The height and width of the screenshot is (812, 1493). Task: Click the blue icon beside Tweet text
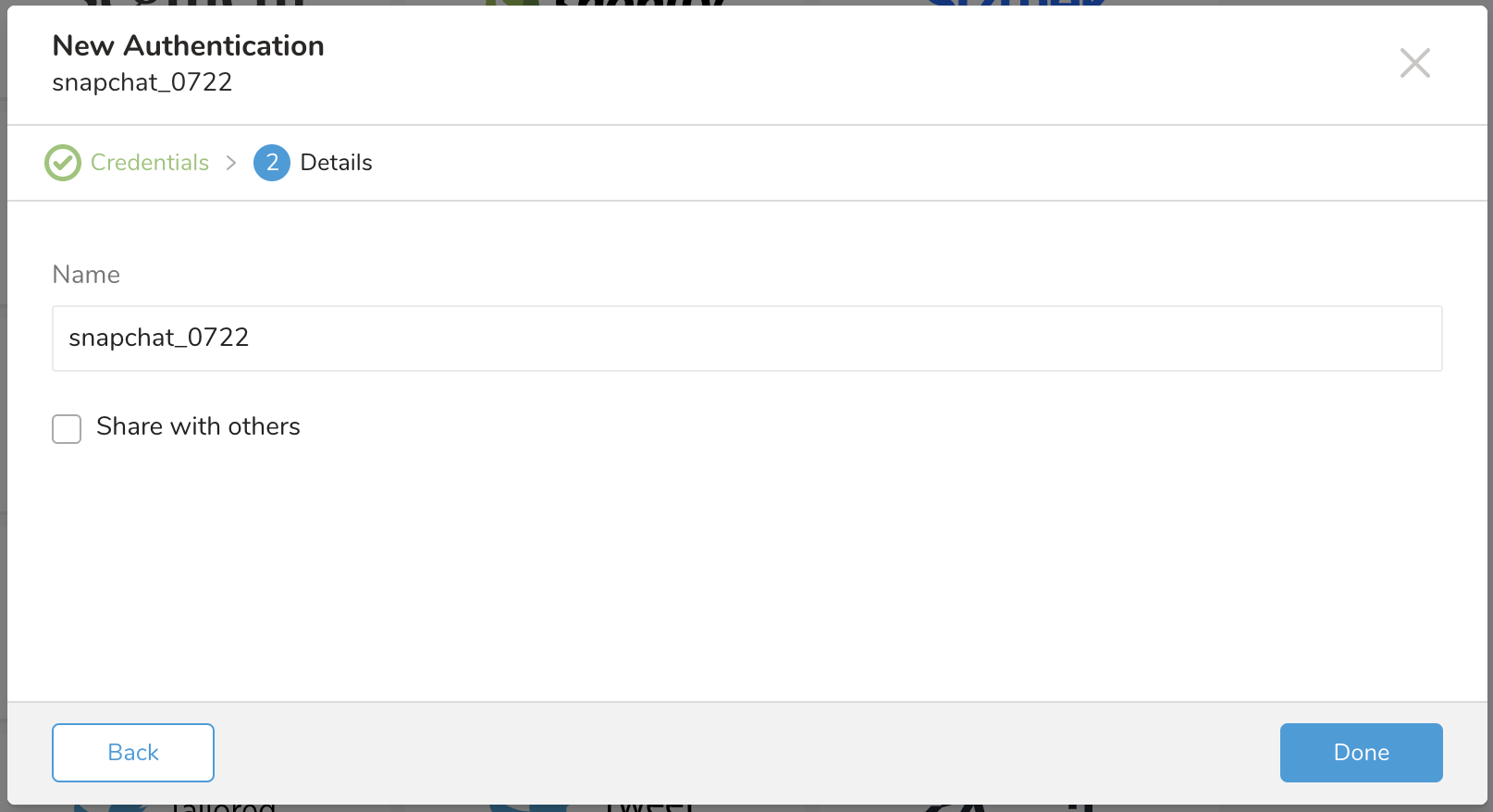point(528,807)
